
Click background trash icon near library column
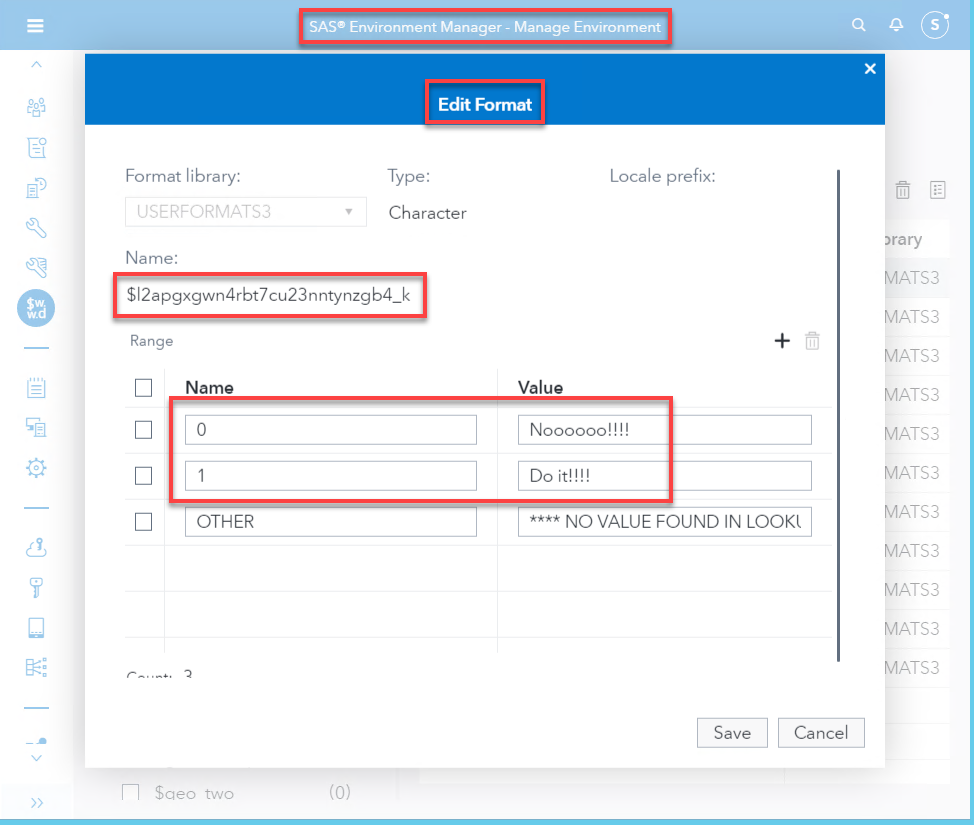point(903,190)
